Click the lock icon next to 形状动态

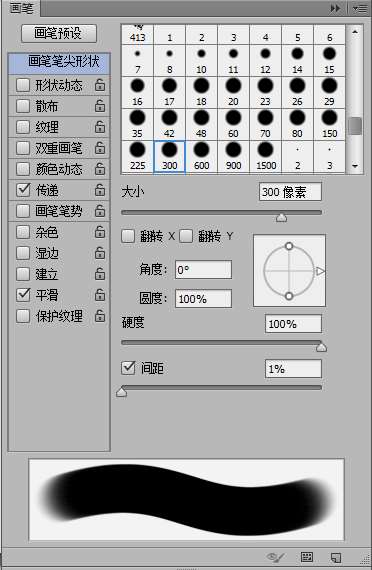100,85
